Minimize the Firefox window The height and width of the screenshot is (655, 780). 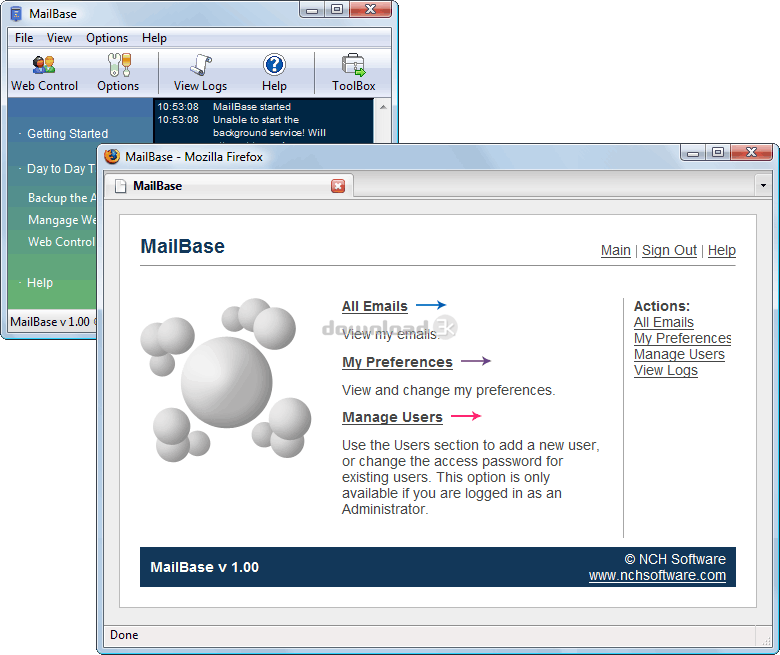(x=692, y=153)
